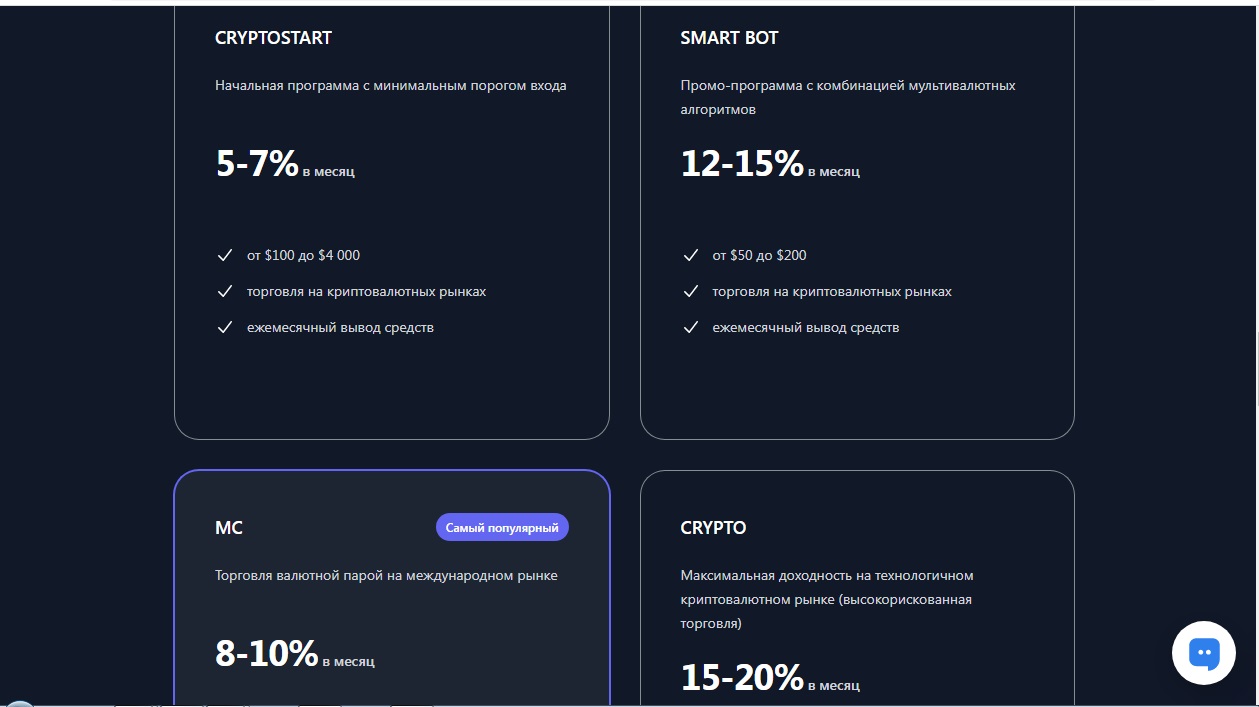Open the chat support widget
The height and width of the screenshot is (707, 1259).
click(1203, 652)
